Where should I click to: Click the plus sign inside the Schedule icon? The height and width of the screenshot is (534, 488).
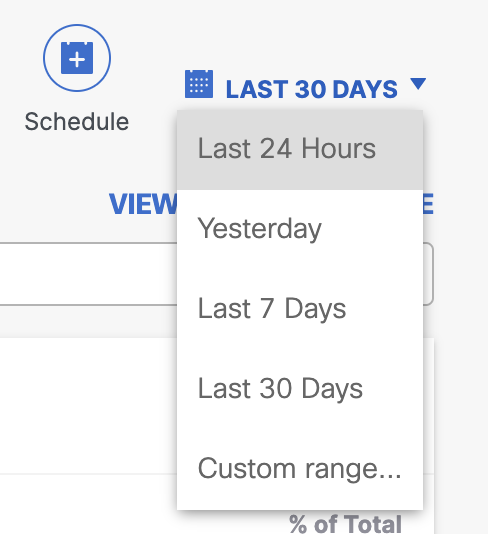77,60
